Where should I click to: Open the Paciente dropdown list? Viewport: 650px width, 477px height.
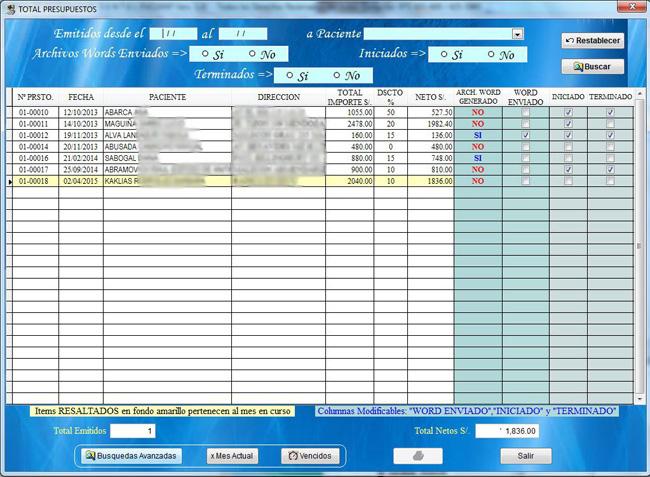(517, 34)
